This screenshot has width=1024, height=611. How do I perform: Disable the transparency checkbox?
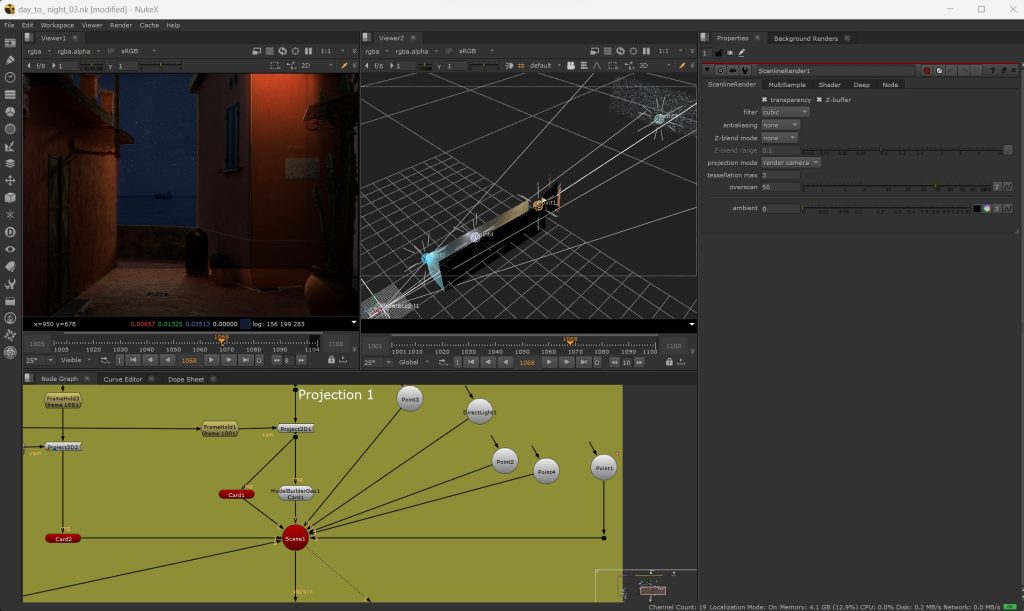765,100
